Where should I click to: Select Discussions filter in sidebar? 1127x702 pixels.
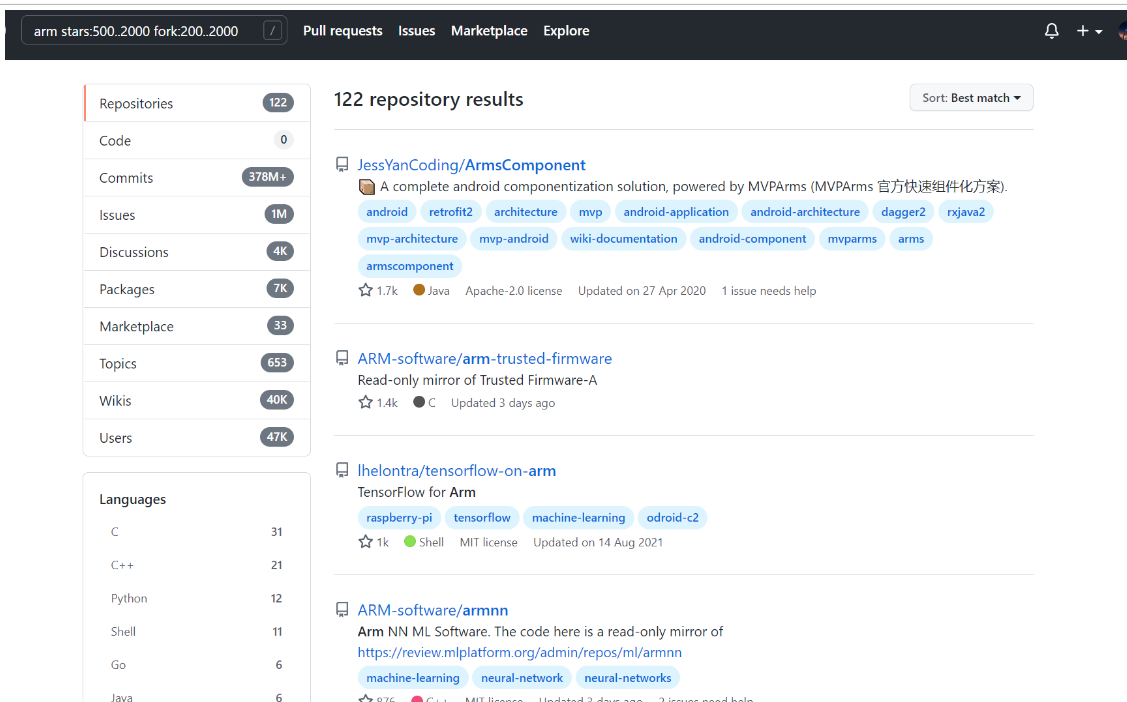[x=197, y=251]
